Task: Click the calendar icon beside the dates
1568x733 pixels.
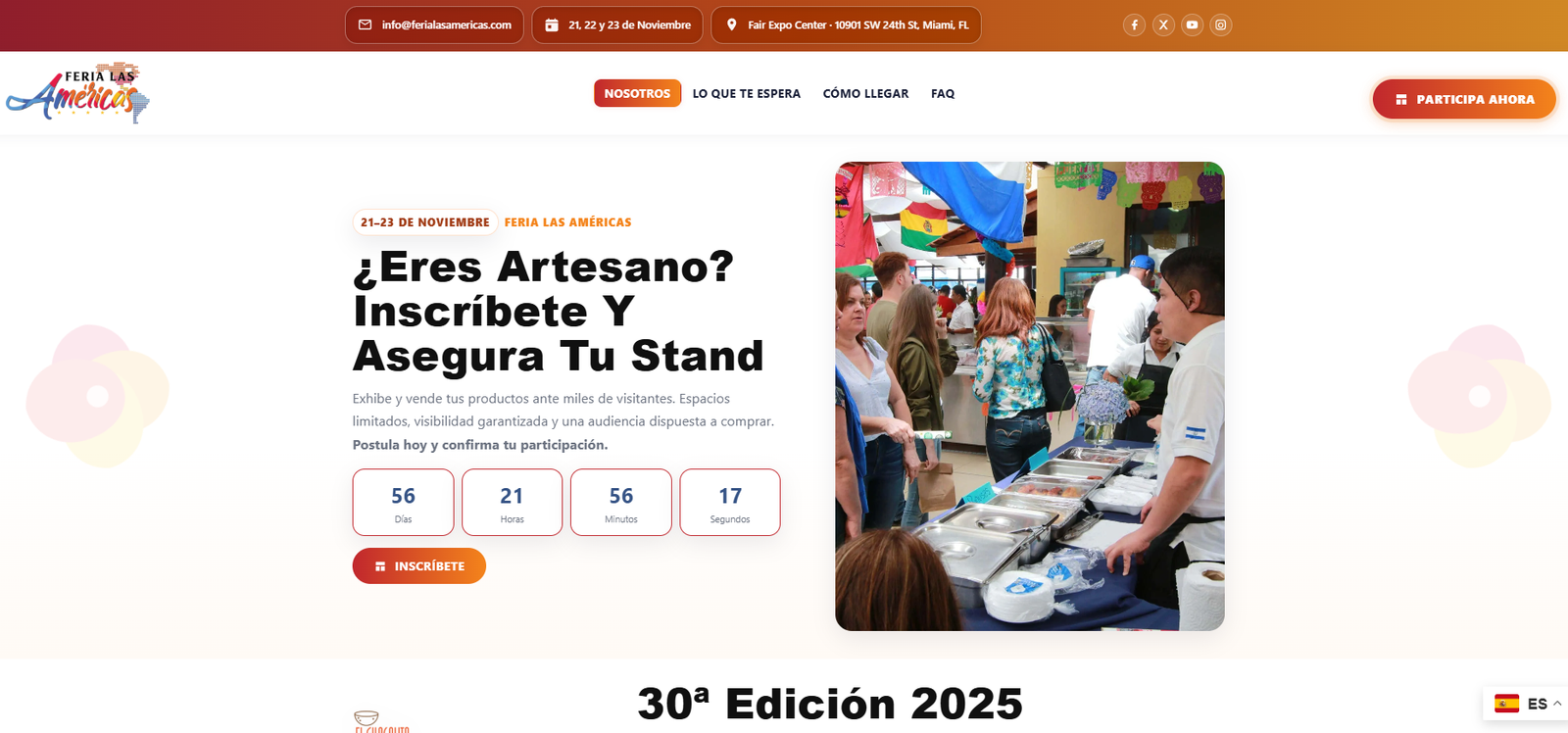Action: point(552,25)
